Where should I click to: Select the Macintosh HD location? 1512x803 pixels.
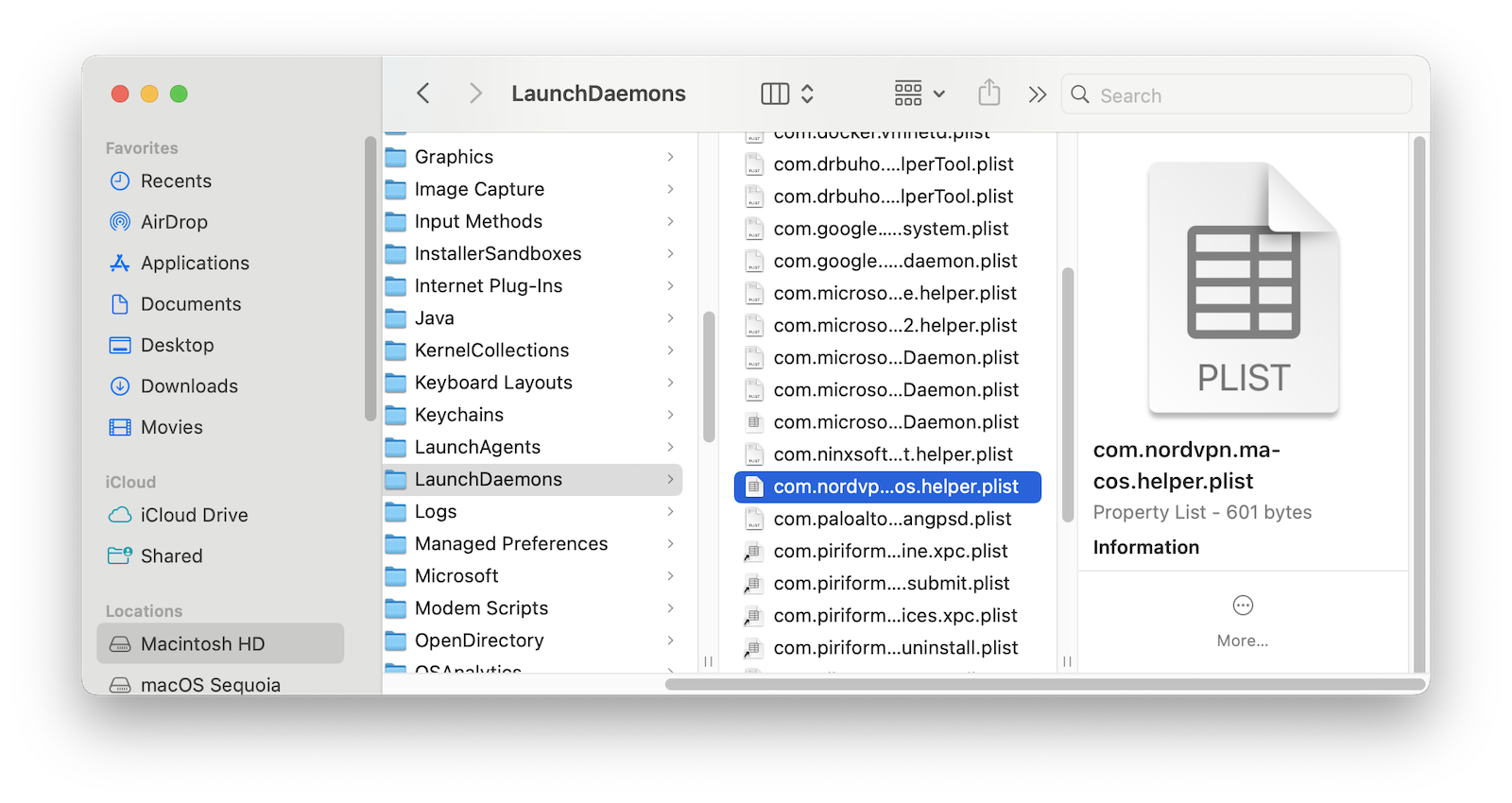pyautogui.click(x=220, y=644)
